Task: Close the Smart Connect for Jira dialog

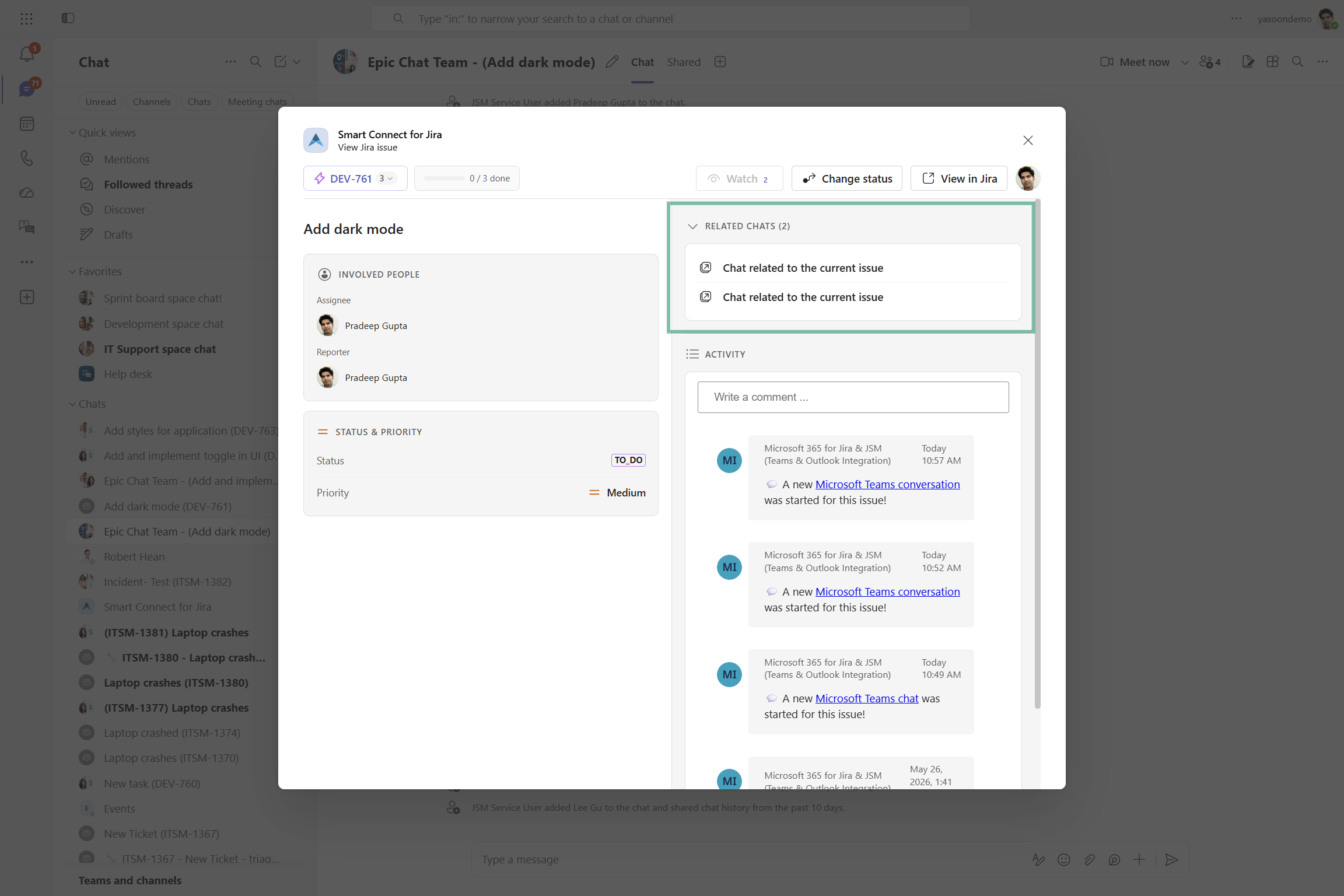Action: pyautogui.click(x=1028, y=140)
